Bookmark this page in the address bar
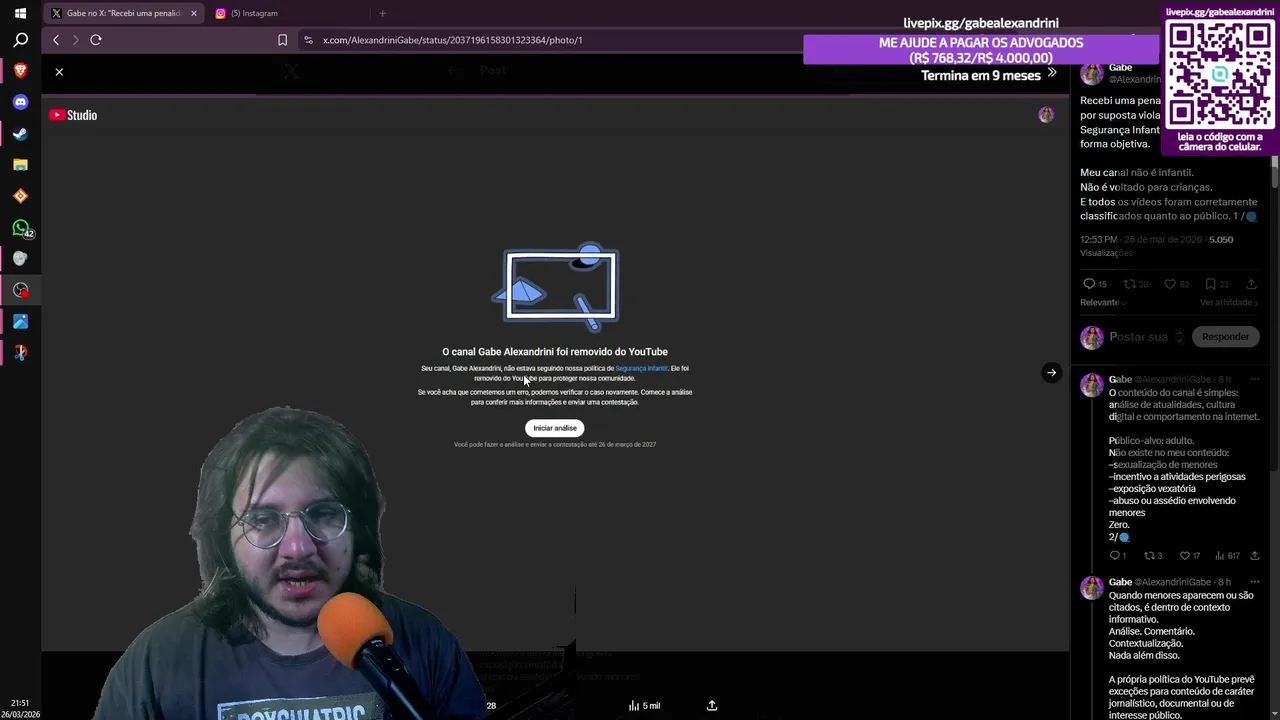The height and width of the screenshot is (720, 1280). tap(282, 40)
